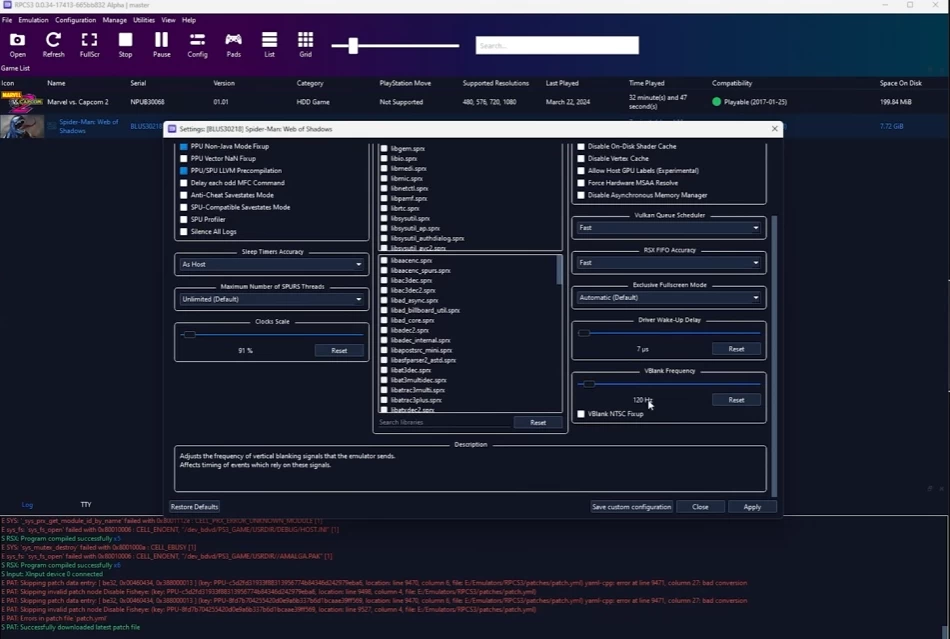Stop emulation using the Stop icon

click(x=125, y=43)
